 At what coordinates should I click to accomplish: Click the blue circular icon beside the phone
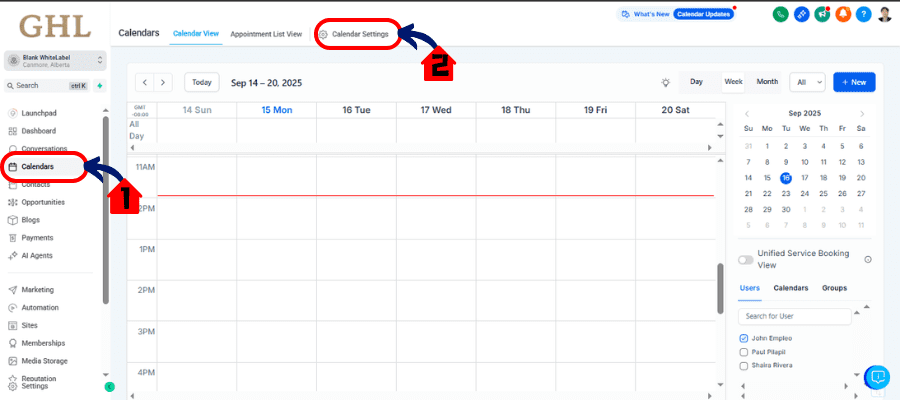tap(801, 14)
